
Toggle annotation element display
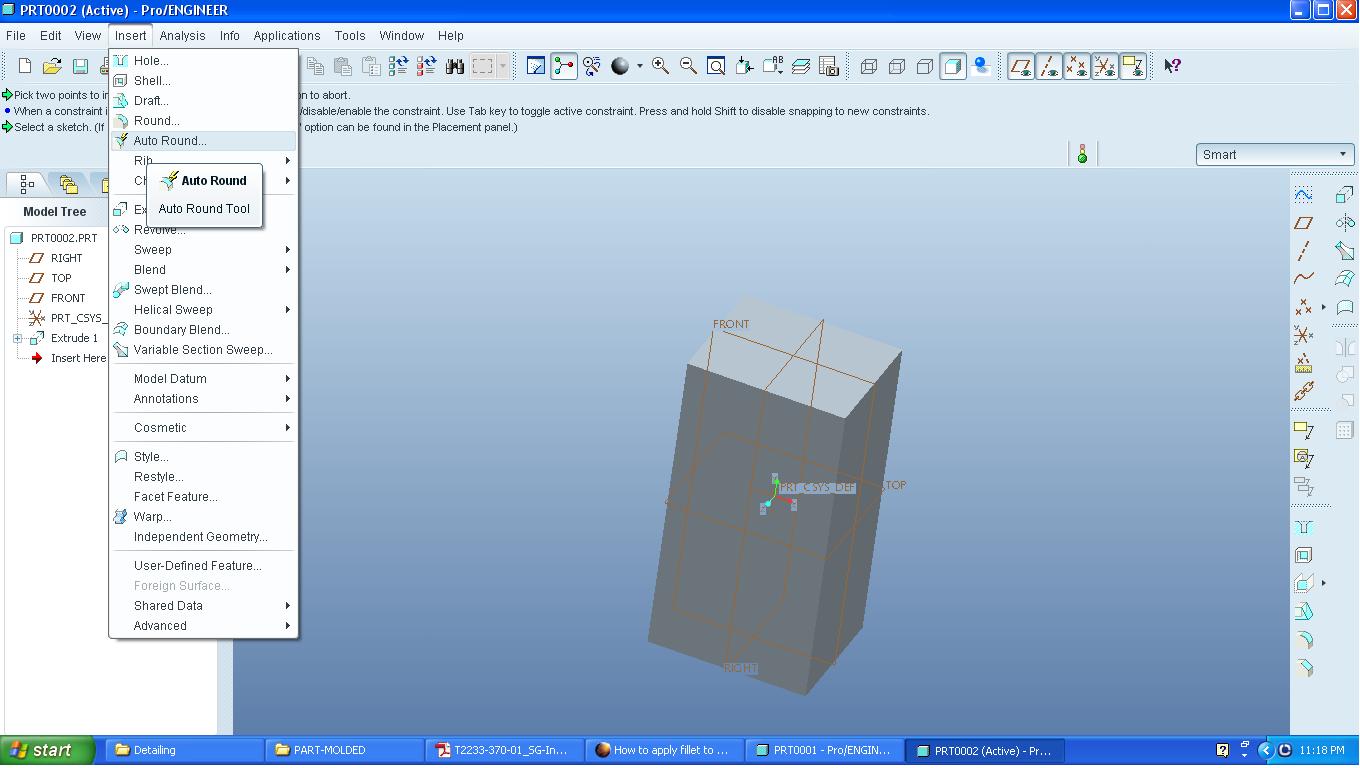tap(1133, 66)
